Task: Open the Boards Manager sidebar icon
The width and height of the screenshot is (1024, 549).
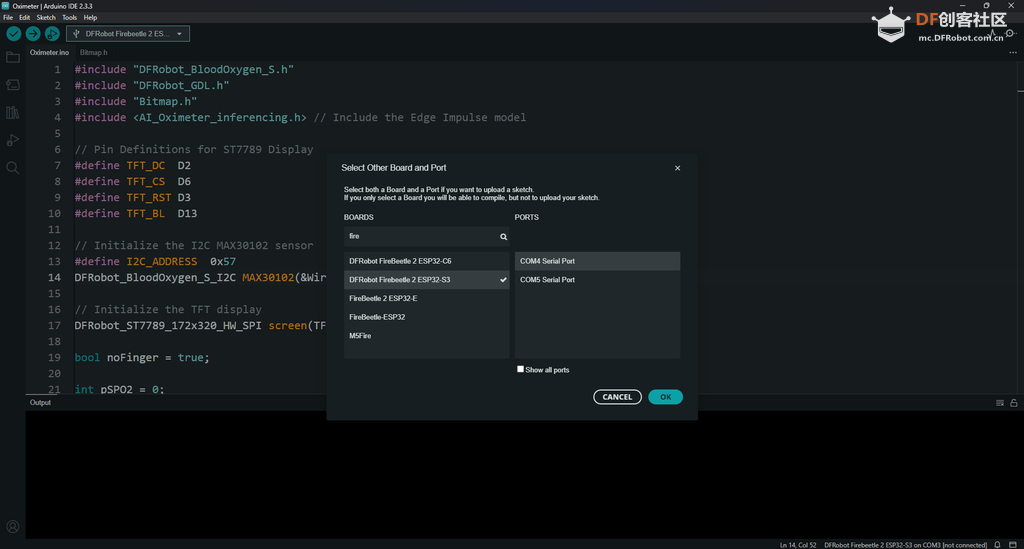Action: (12, 85)
